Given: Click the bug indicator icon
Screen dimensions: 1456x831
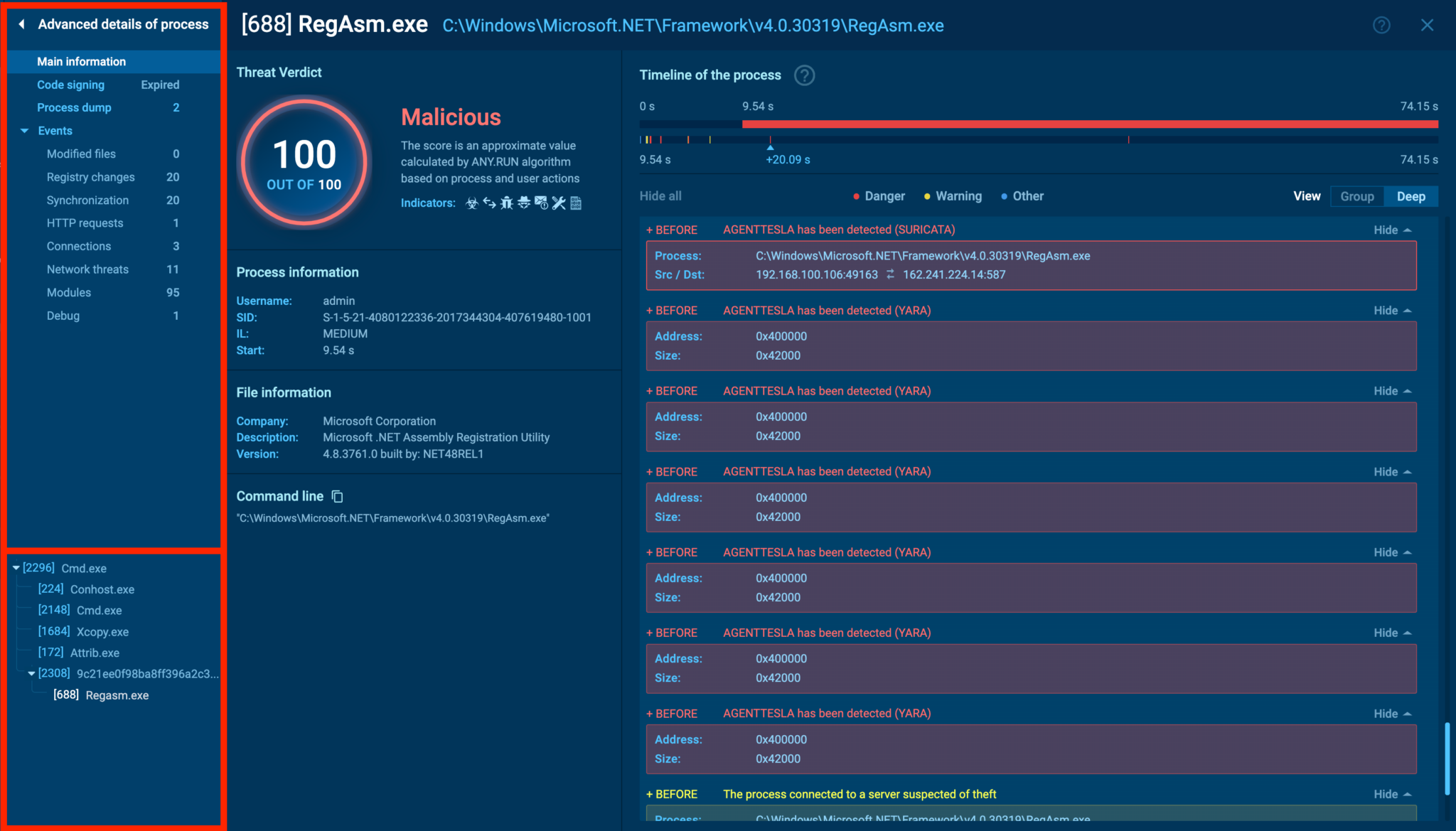Looking at the screenshot, I should 506,203.
